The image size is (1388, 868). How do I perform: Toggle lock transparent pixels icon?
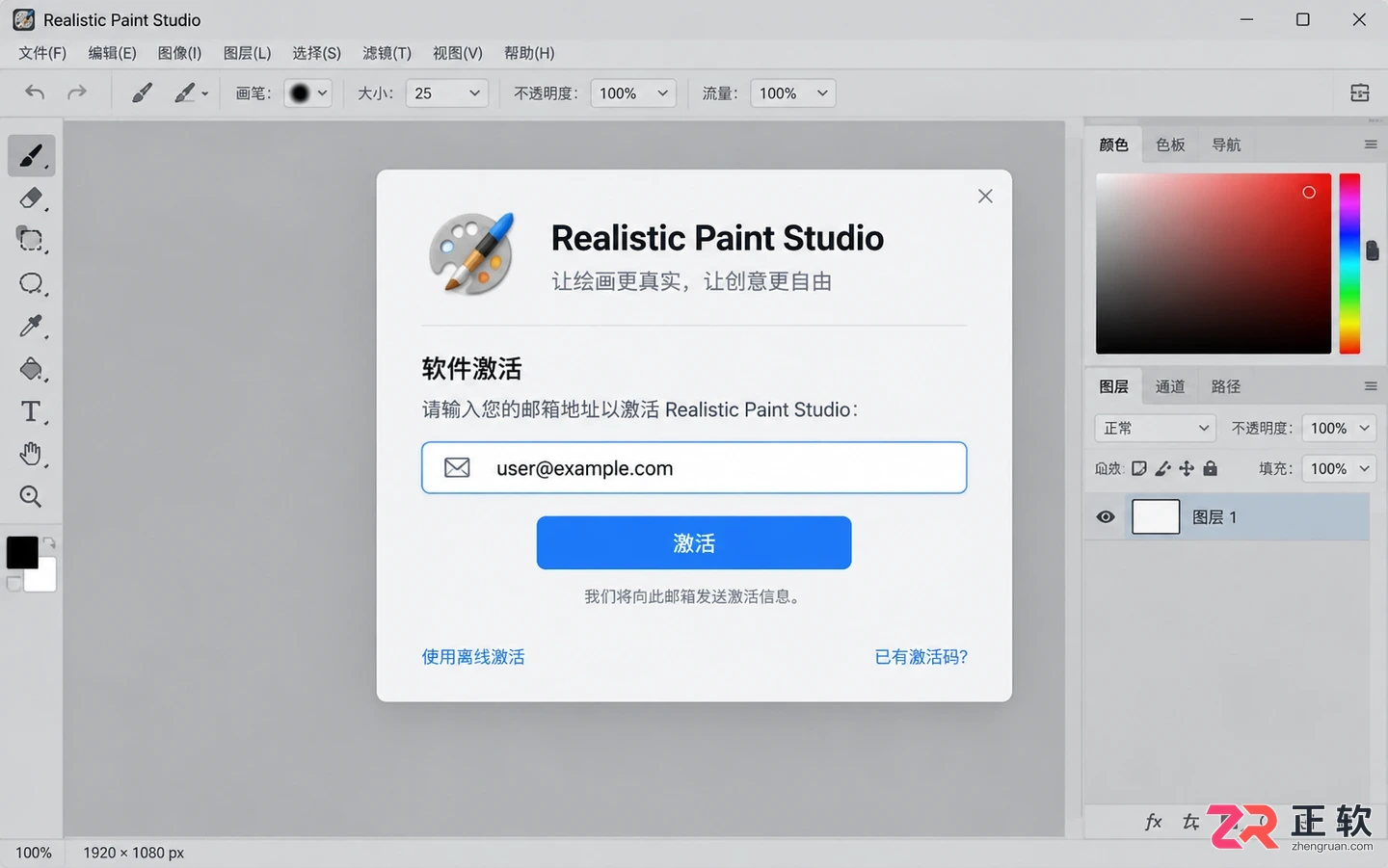[1139, 468]
